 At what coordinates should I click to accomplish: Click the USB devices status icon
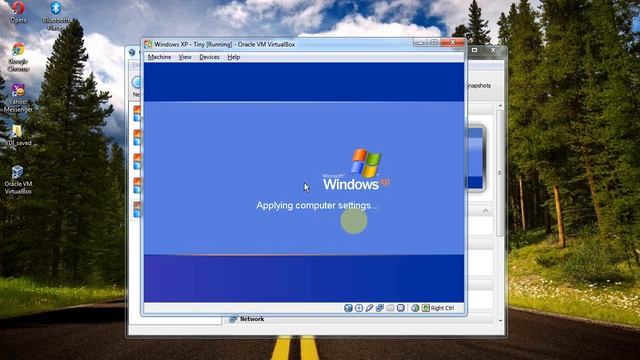click(369, 308)
